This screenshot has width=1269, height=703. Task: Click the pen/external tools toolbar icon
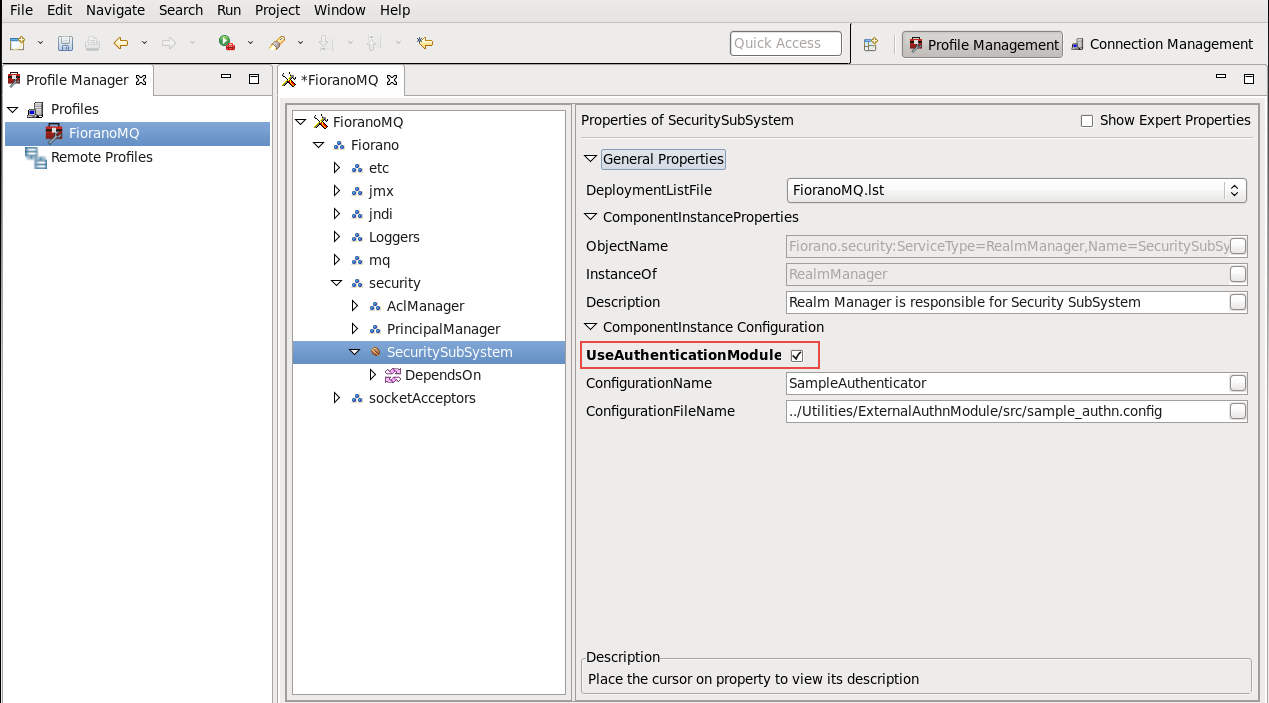(277, 43)
